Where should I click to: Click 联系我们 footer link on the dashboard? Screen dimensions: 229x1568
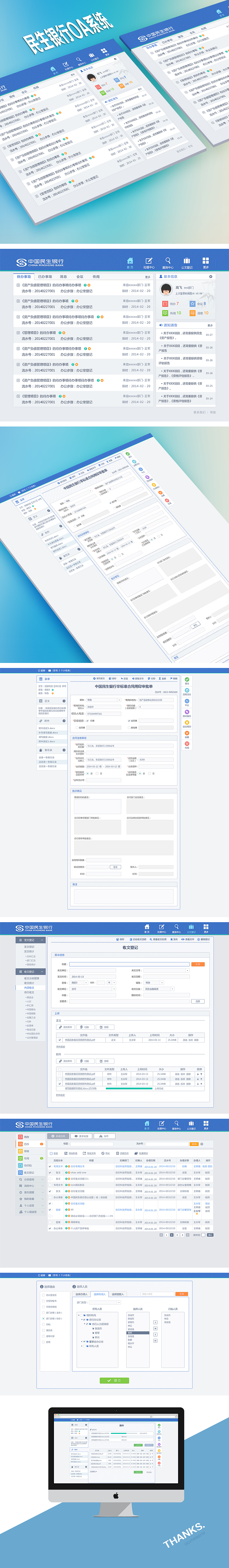(199, 412)
